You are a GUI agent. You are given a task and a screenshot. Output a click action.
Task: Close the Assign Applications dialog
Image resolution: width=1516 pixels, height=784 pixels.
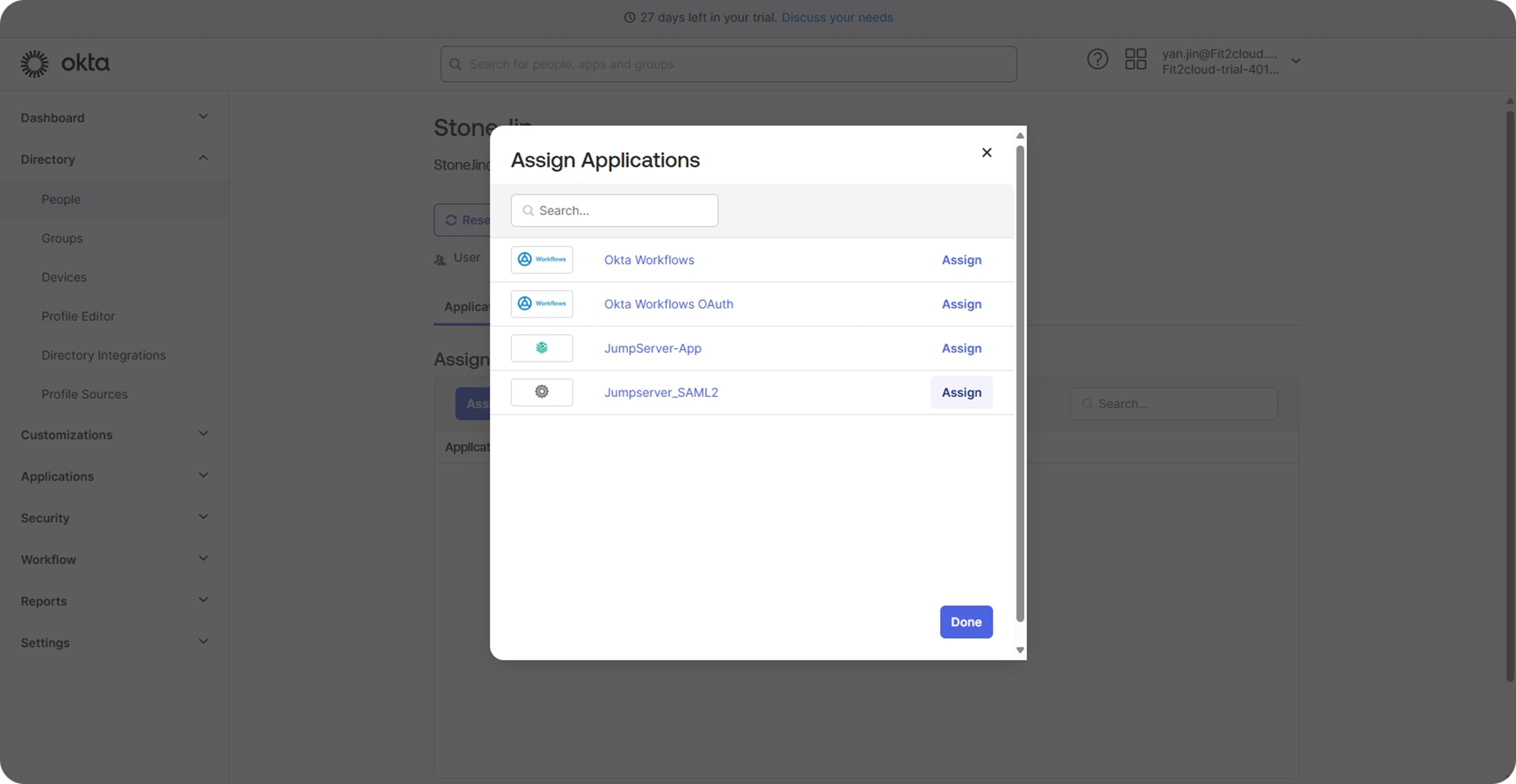click(987, 153)
